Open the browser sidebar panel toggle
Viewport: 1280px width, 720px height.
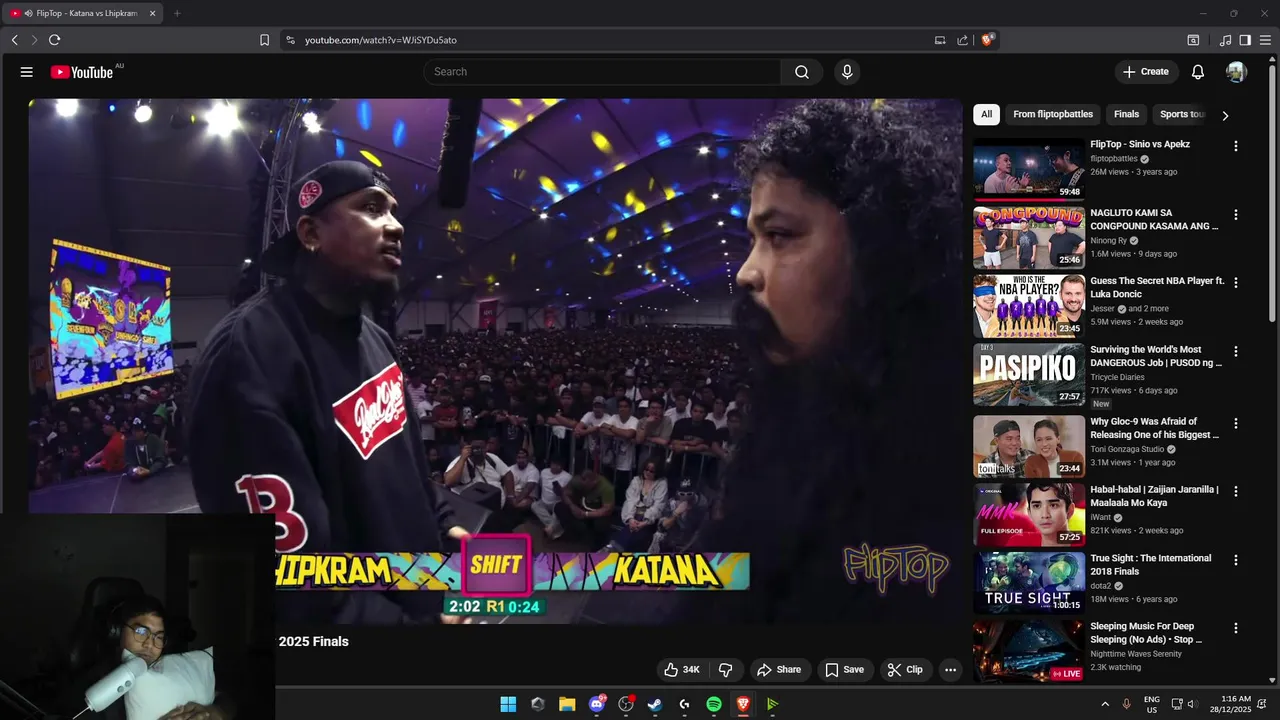pyautogui.click(x=1245, y=40)
